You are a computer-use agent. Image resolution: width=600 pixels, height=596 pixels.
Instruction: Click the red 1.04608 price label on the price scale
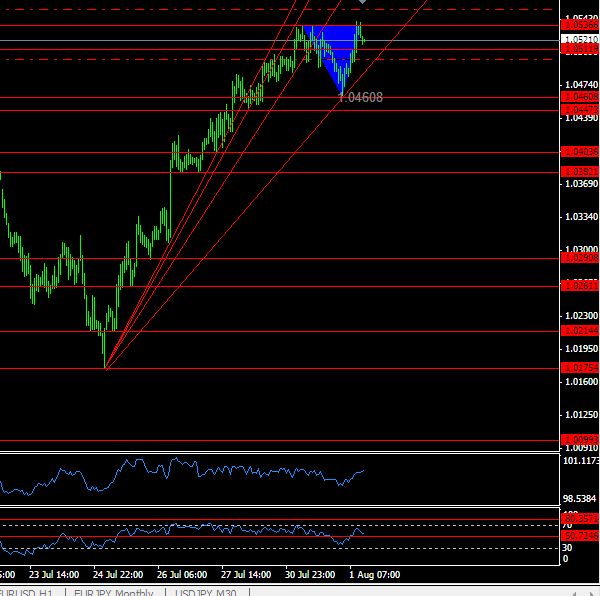pyautogui.click(x=580, y=96)
